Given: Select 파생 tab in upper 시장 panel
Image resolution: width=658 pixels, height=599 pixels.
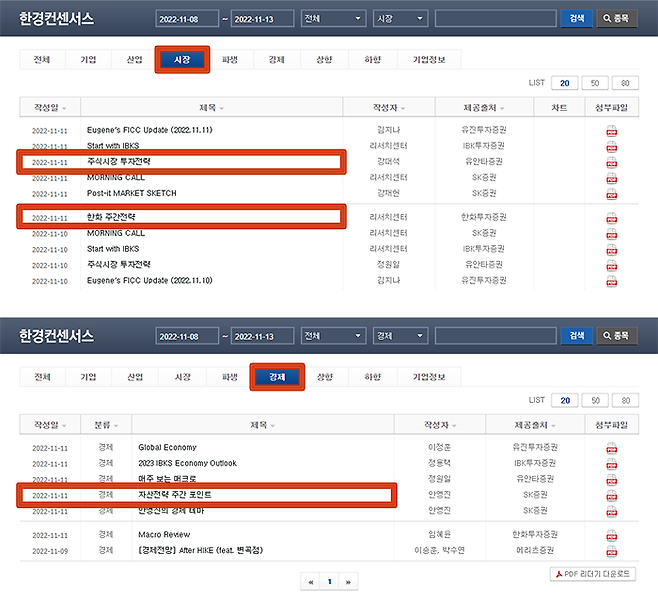Looking at the screenshot, I should 230,60.
